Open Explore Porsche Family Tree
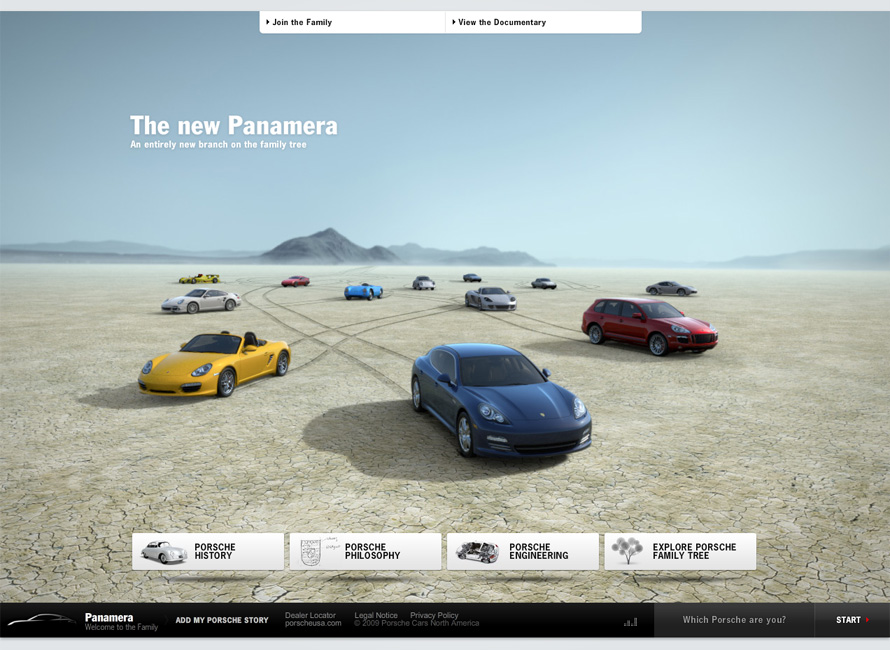This screenshot has width=890, height=650. tap(680, 551)
